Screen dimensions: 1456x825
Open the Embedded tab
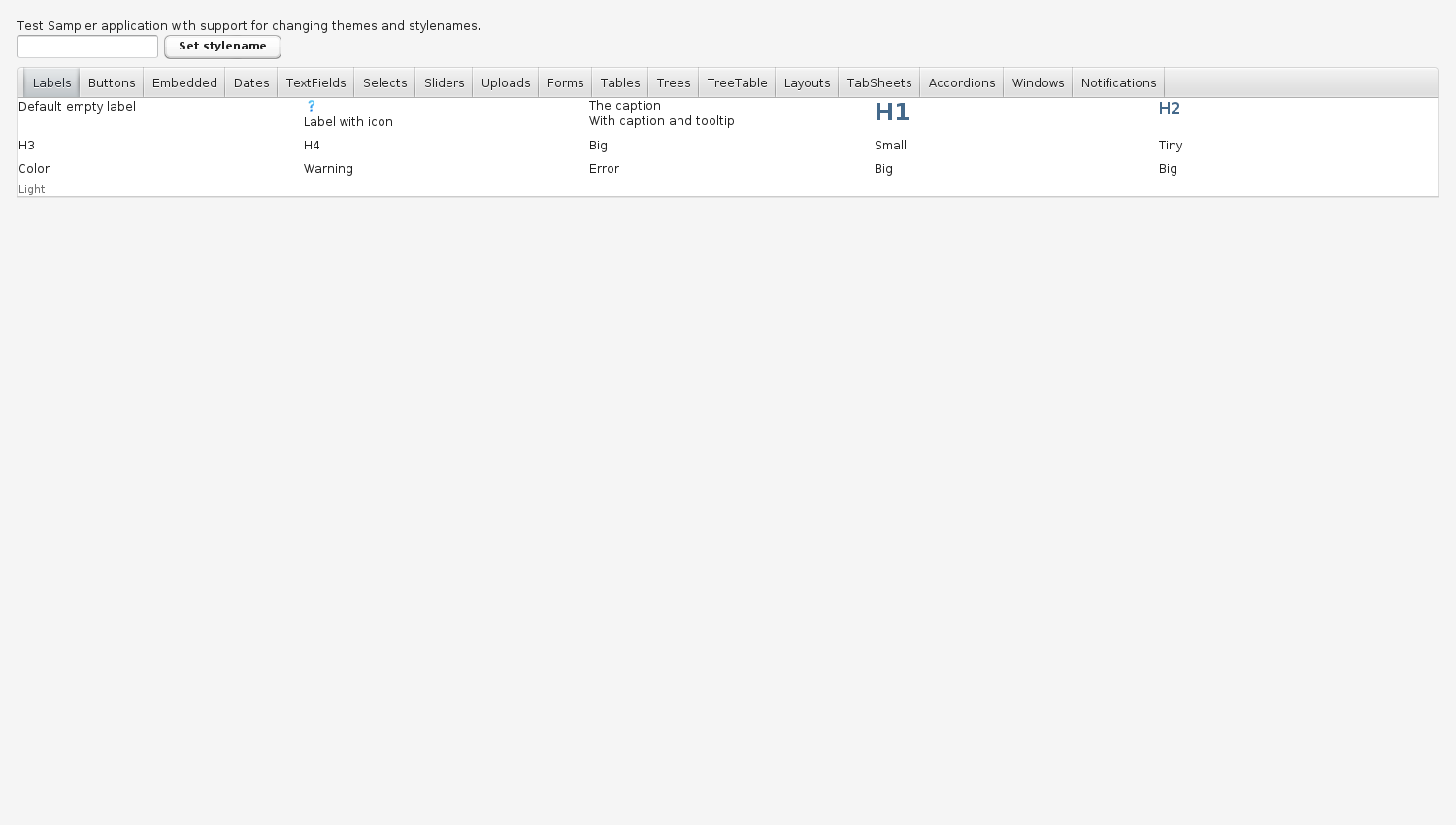184,83
